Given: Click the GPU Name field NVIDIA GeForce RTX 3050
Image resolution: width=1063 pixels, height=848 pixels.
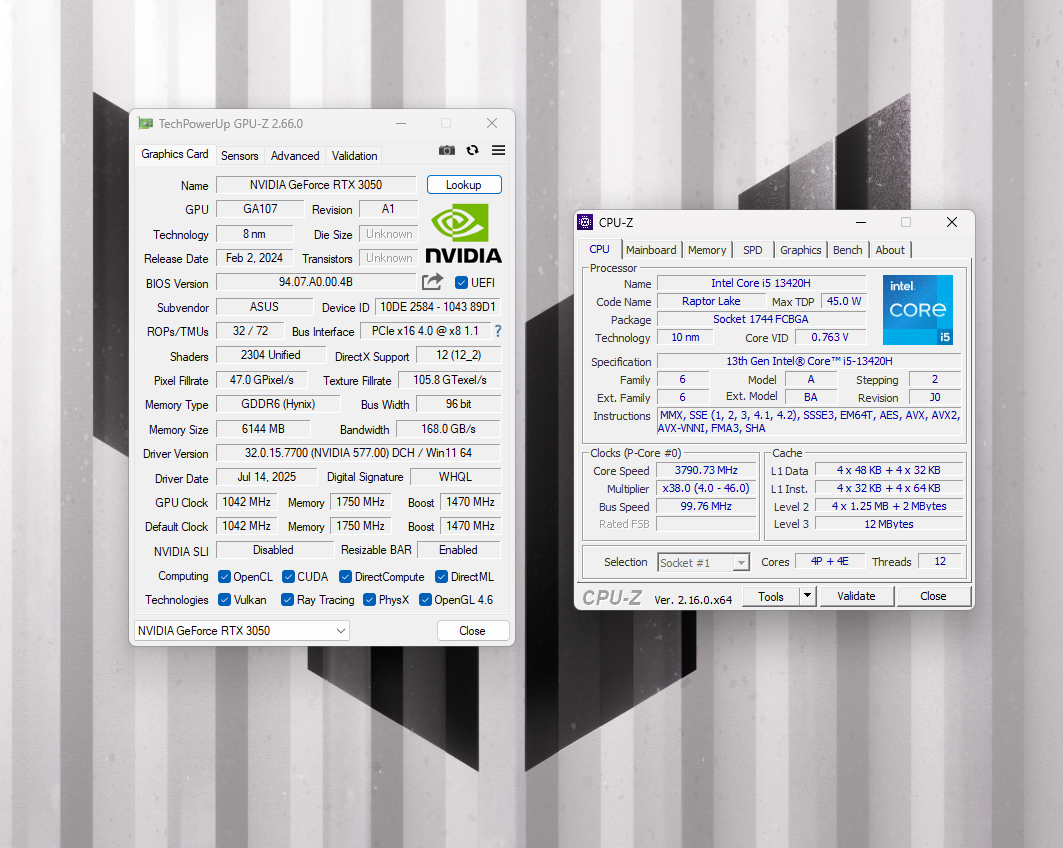Looking at the screenshot, I should coord(316,184).
